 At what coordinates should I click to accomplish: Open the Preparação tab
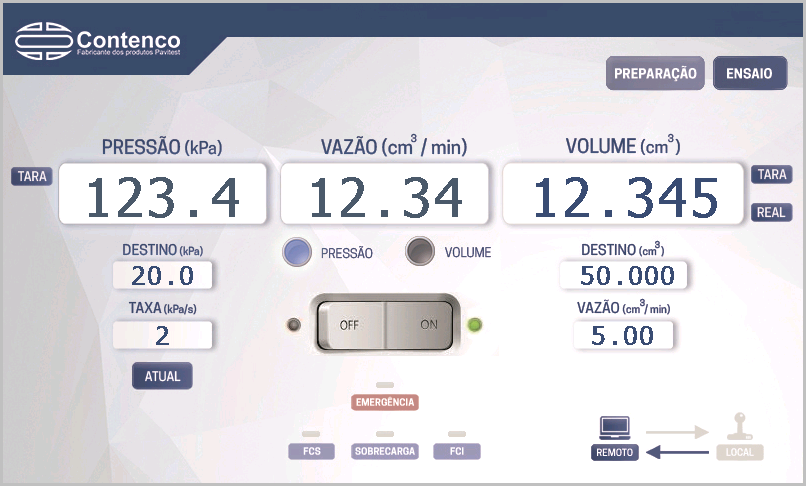coord(655,74)
